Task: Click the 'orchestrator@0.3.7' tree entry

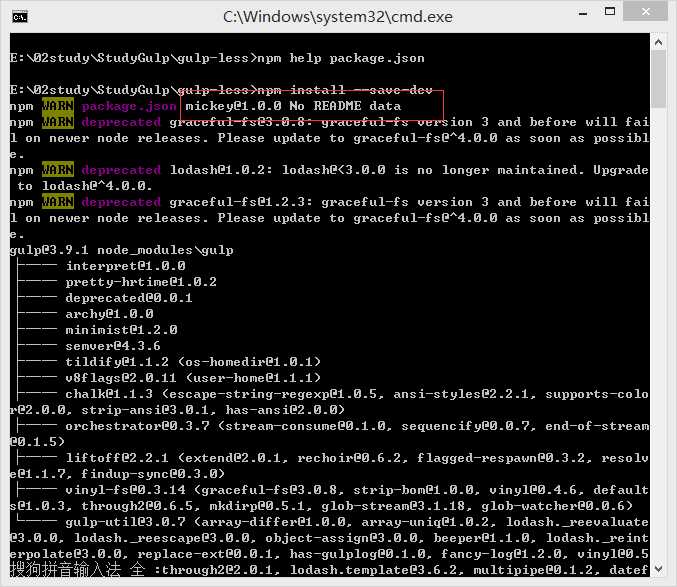Action: point(138,426)
